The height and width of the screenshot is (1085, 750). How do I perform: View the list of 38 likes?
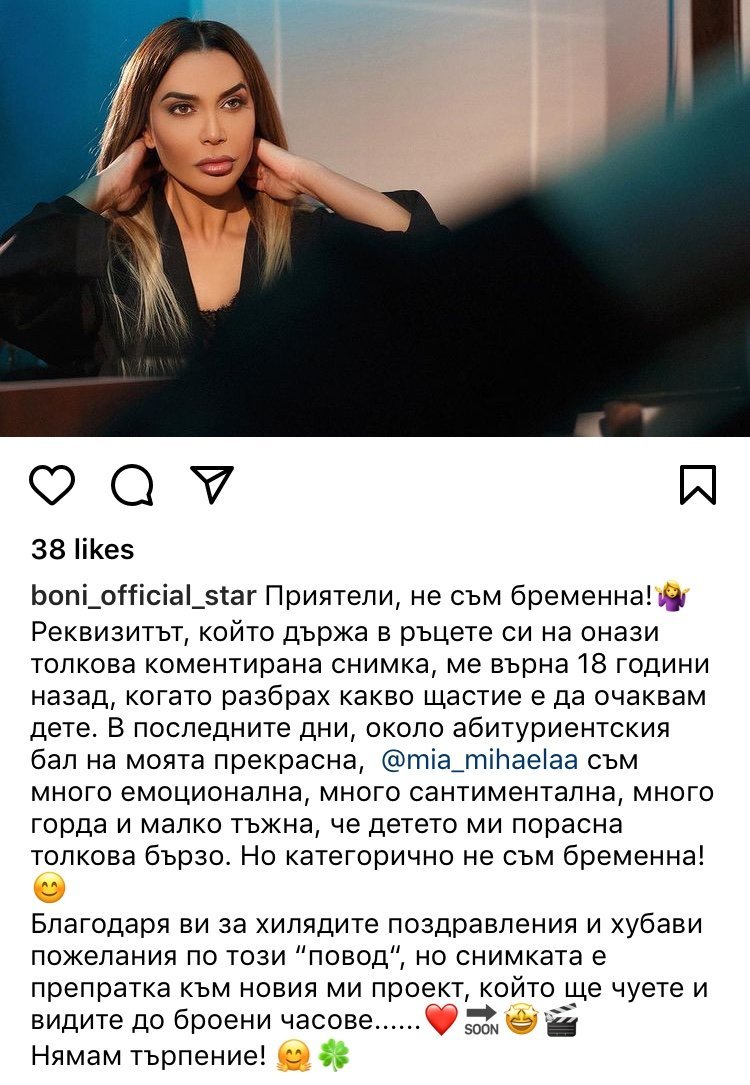[x=82, y=549]
